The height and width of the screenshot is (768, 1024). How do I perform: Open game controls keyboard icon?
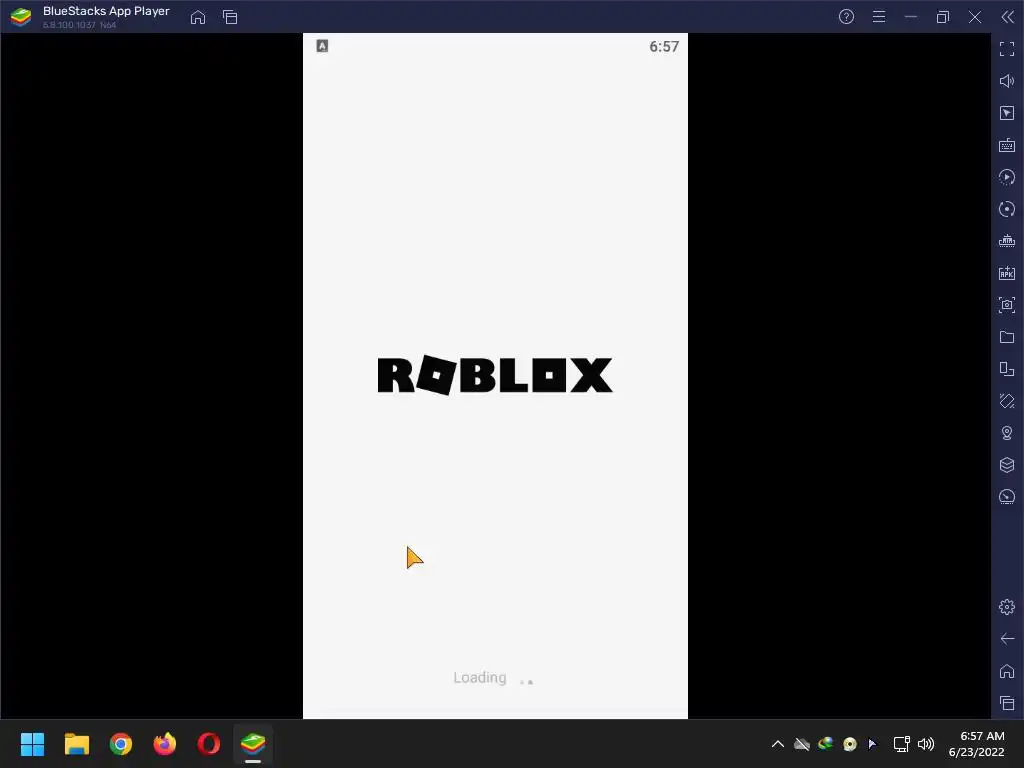(x=1007, y=145)
